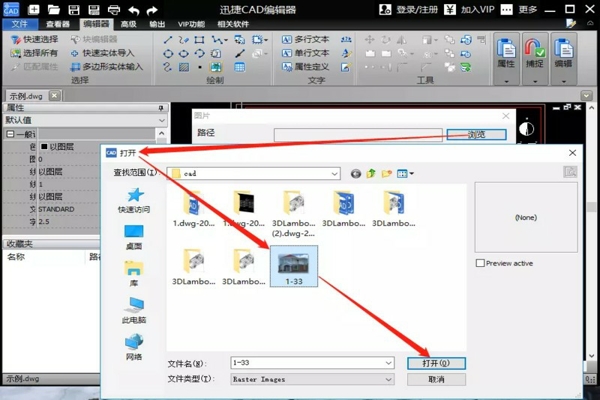Open 网络 in dialog sidebar
Image resolution: width=600 pixels, height=400 pixels.
[134, 347]
